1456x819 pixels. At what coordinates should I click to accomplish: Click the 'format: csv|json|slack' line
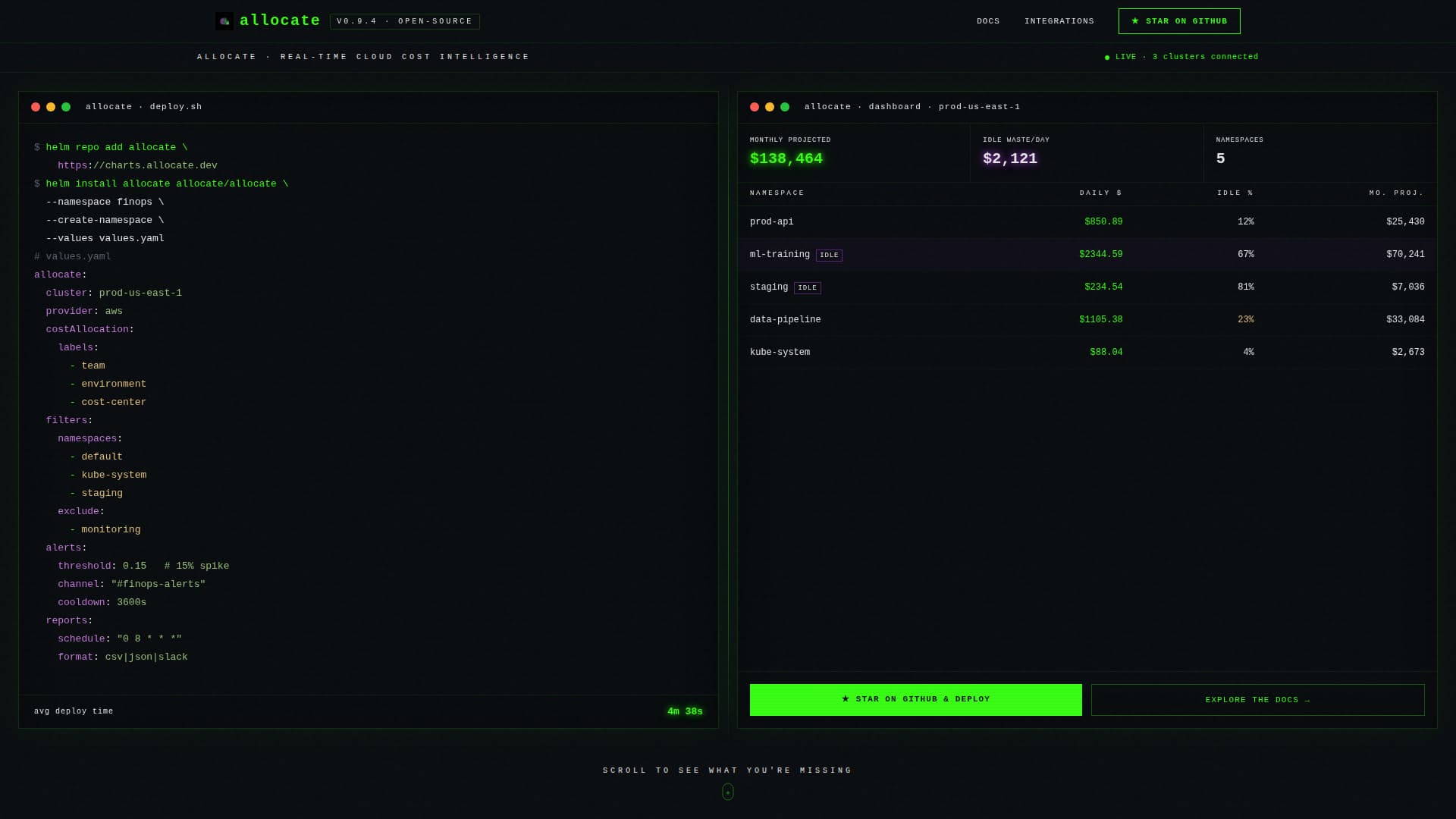pyautogui.click(x=123, y=657)
